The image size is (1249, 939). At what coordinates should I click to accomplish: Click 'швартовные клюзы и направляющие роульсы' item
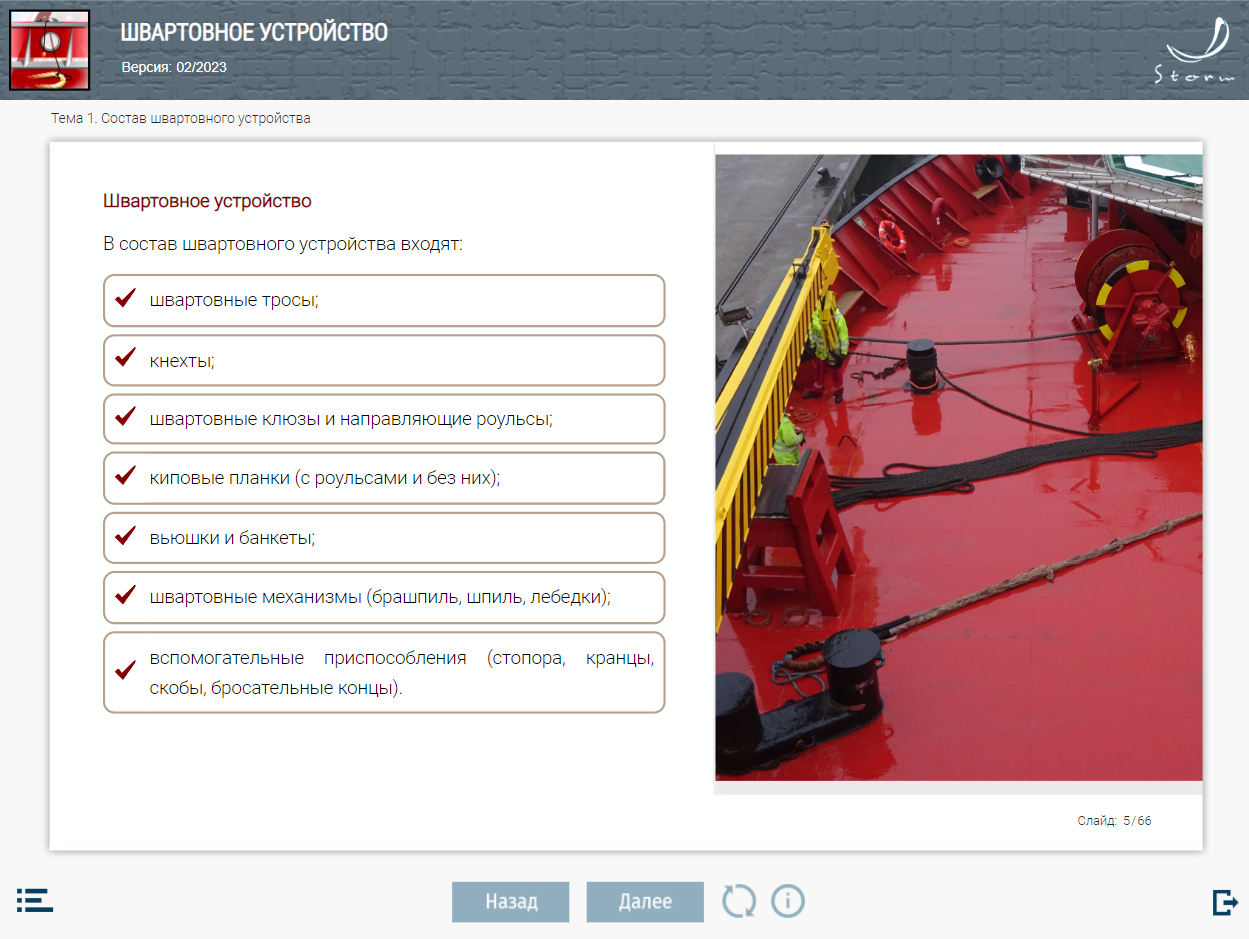click(x=384, y=419)
